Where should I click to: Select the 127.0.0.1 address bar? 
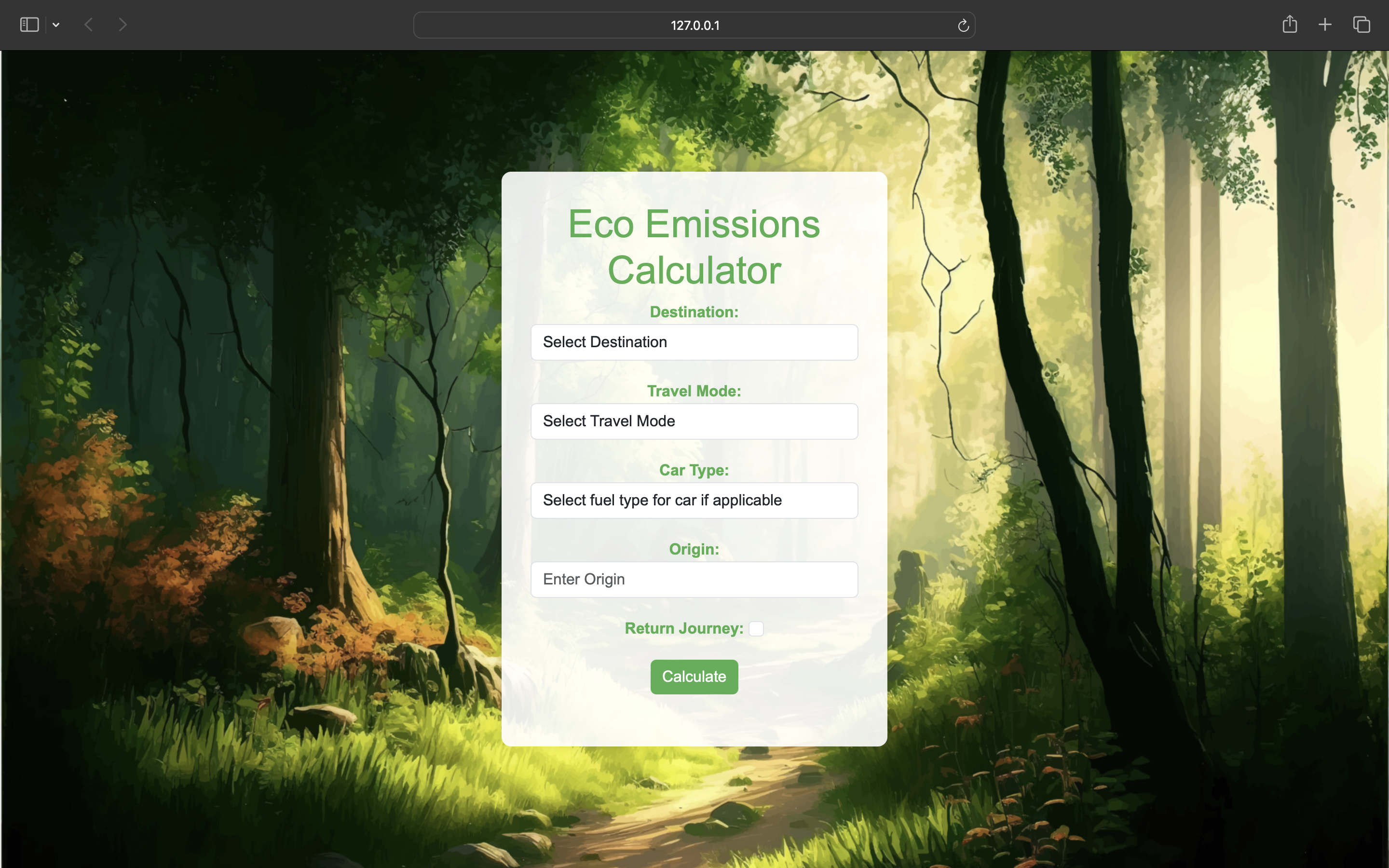pyautogui.click(x=694, y=25)
